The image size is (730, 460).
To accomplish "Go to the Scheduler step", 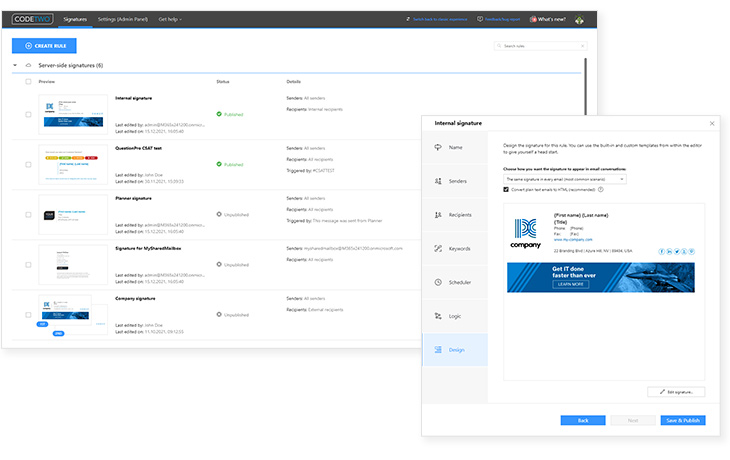I will coord(455,282).
